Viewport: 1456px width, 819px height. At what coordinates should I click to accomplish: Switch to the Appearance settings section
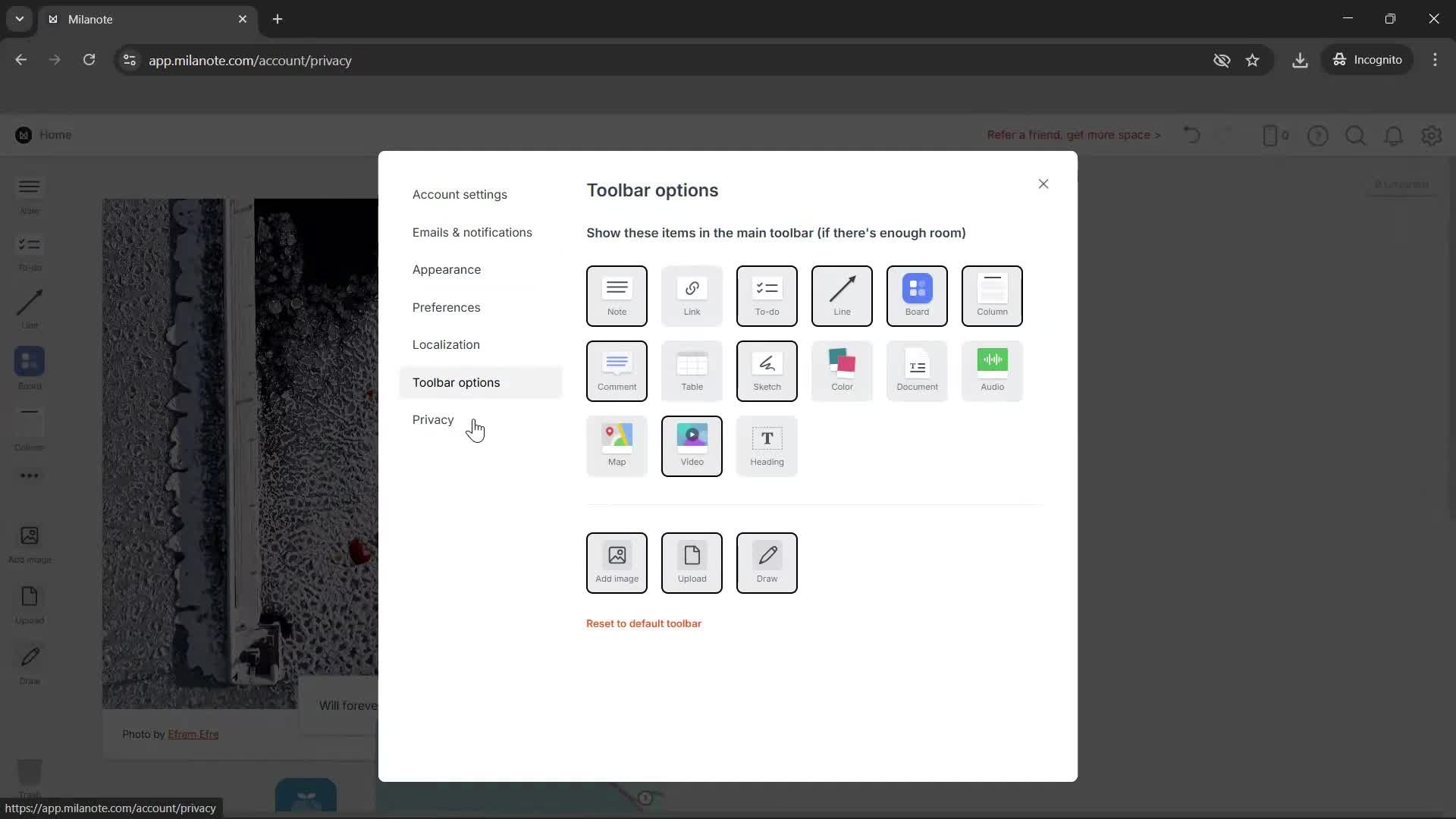(x=447, y=269)
